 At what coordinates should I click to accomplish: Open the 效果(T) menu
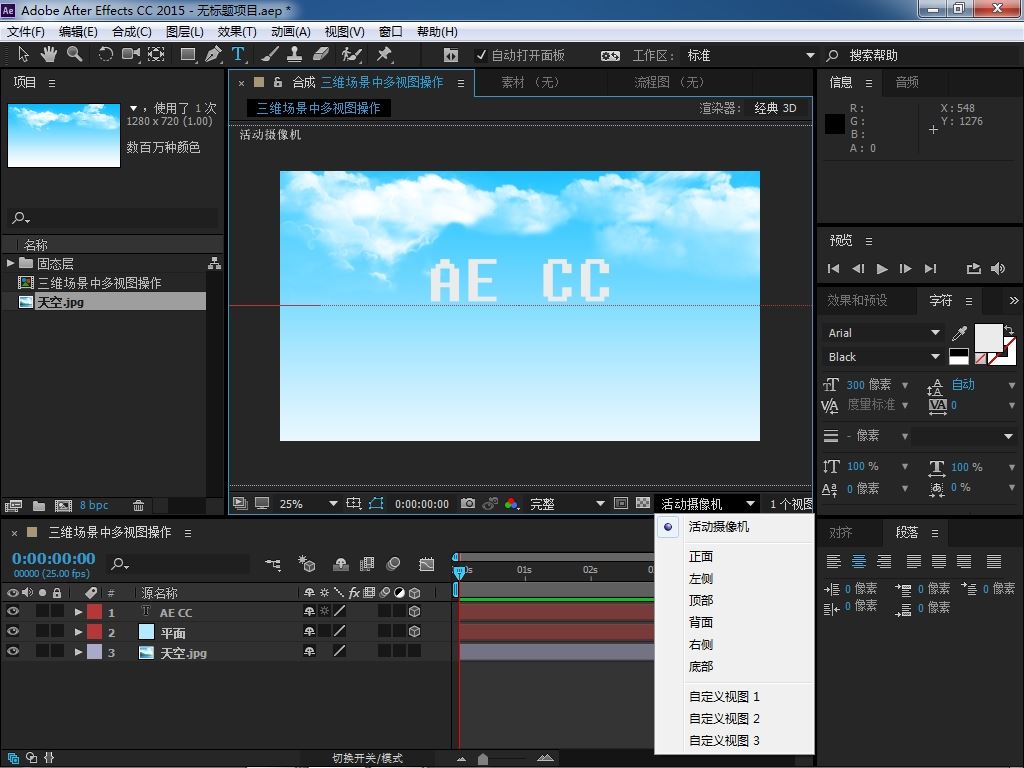point(236,31)
